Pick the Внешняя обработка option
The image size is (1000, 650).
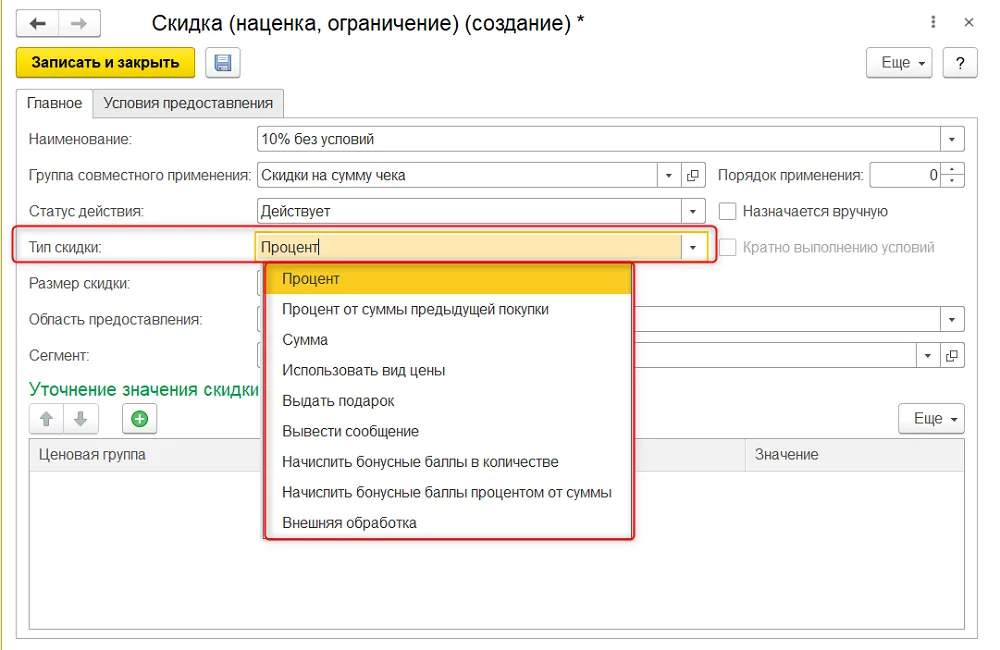tap(448, 523)
